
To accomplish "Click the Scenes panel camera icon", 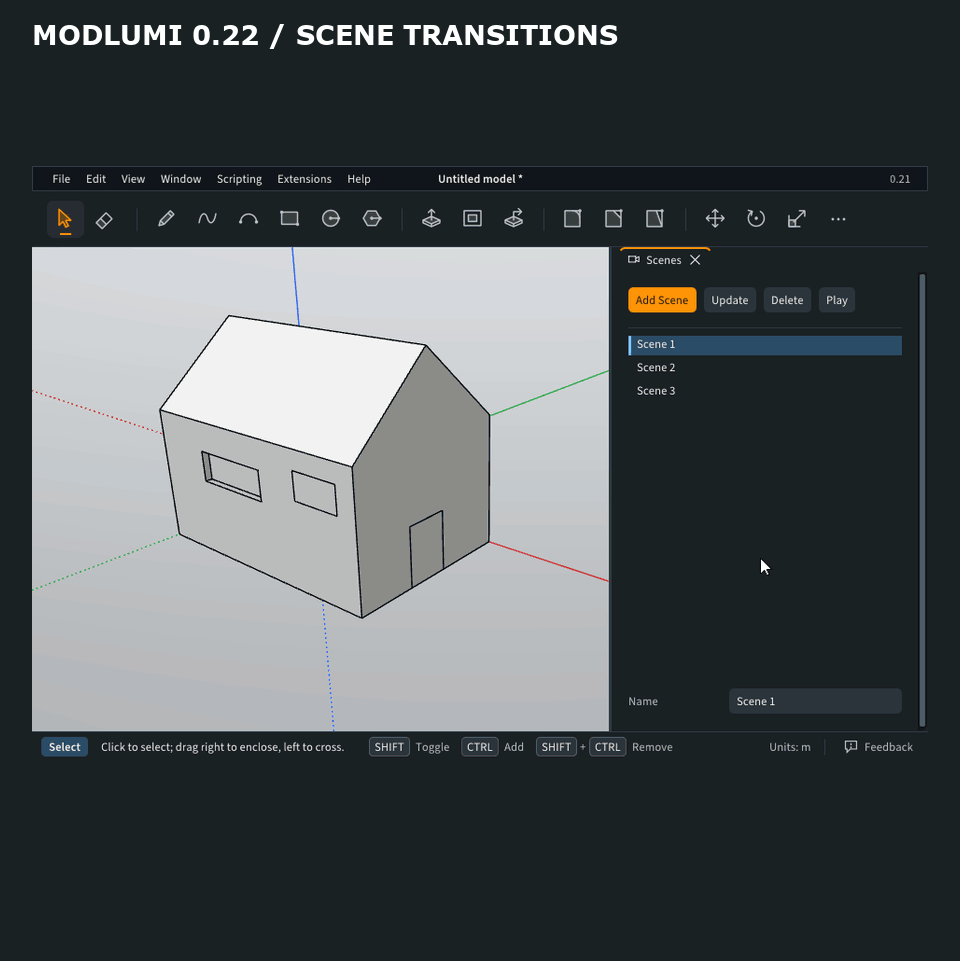I will point(634,260).
